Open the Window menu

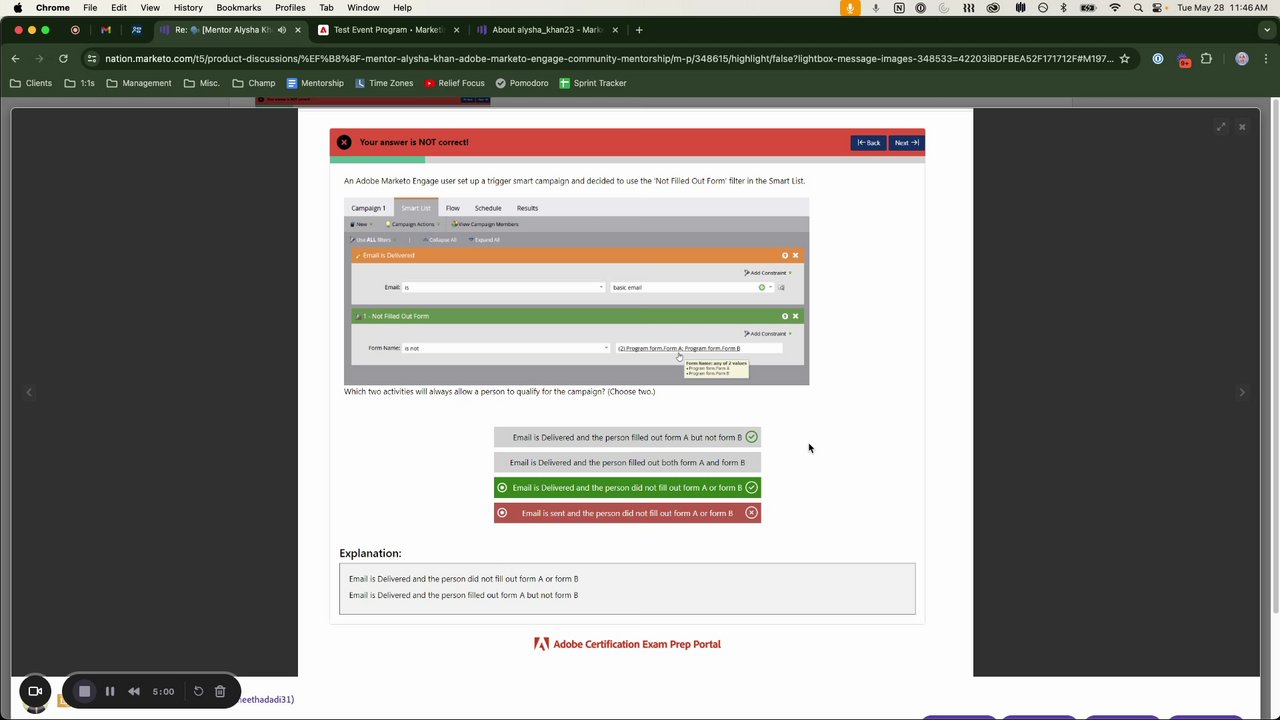[363, 7]
